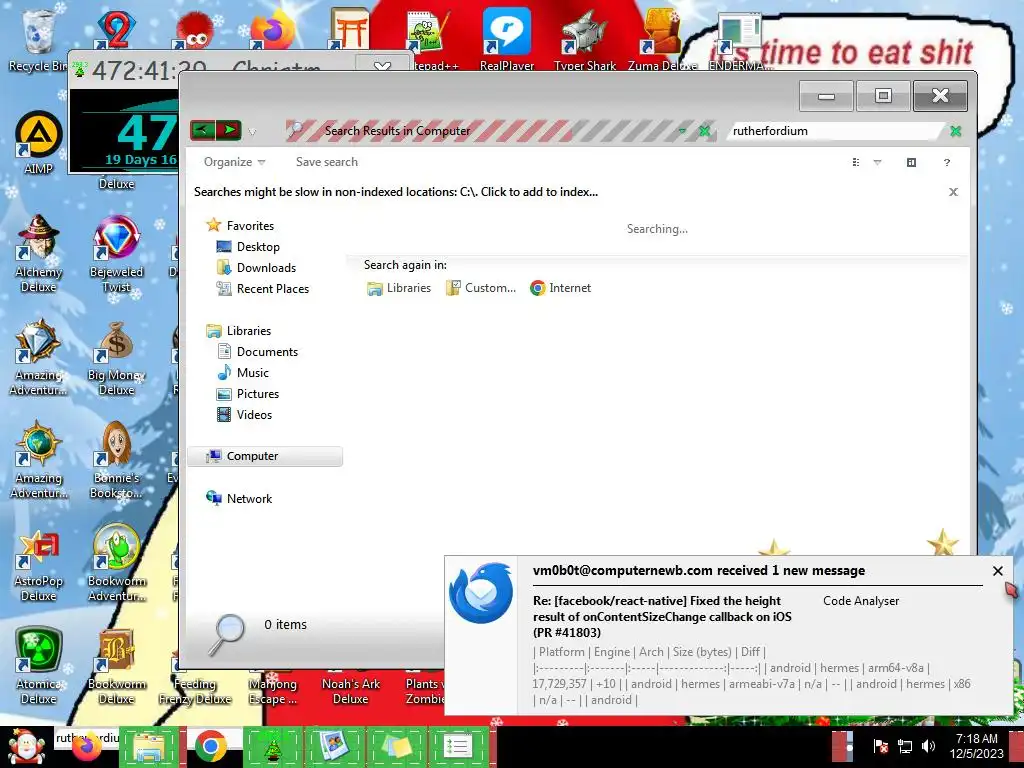Go forward using the Explorer forward arrow

coord(229,130)
